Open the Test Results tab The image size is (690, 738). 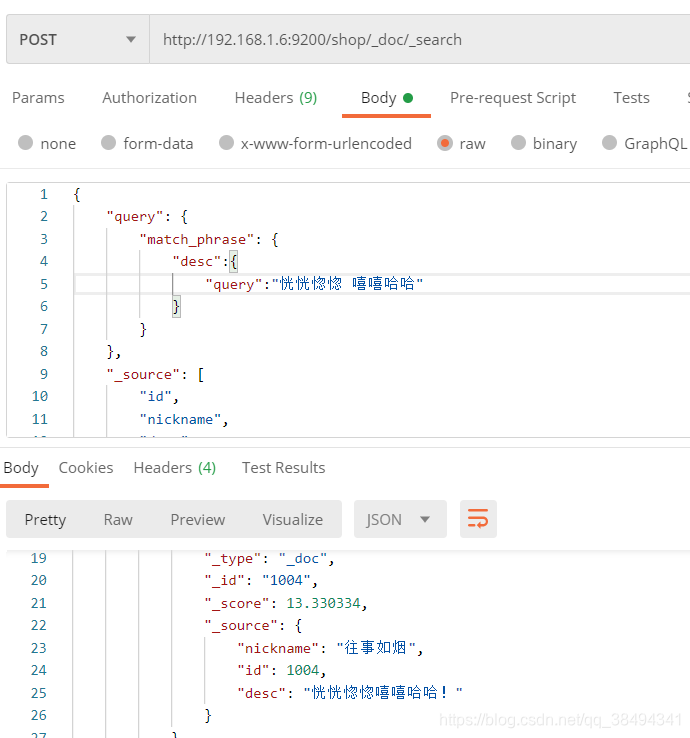283,467
